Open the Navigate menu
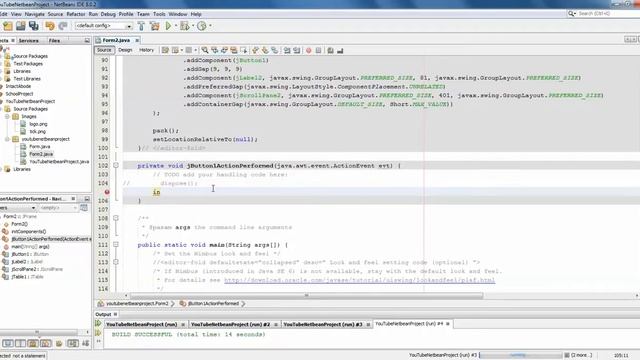640x360 pixels. click(34, 14)
